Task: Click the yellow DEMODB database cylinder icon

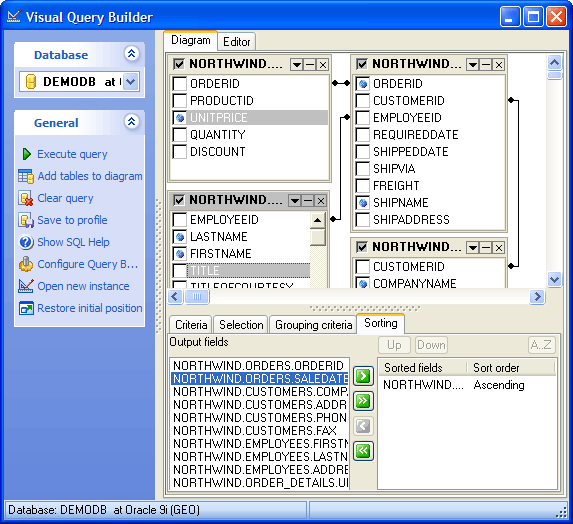Action: click(x=31, y=81)
